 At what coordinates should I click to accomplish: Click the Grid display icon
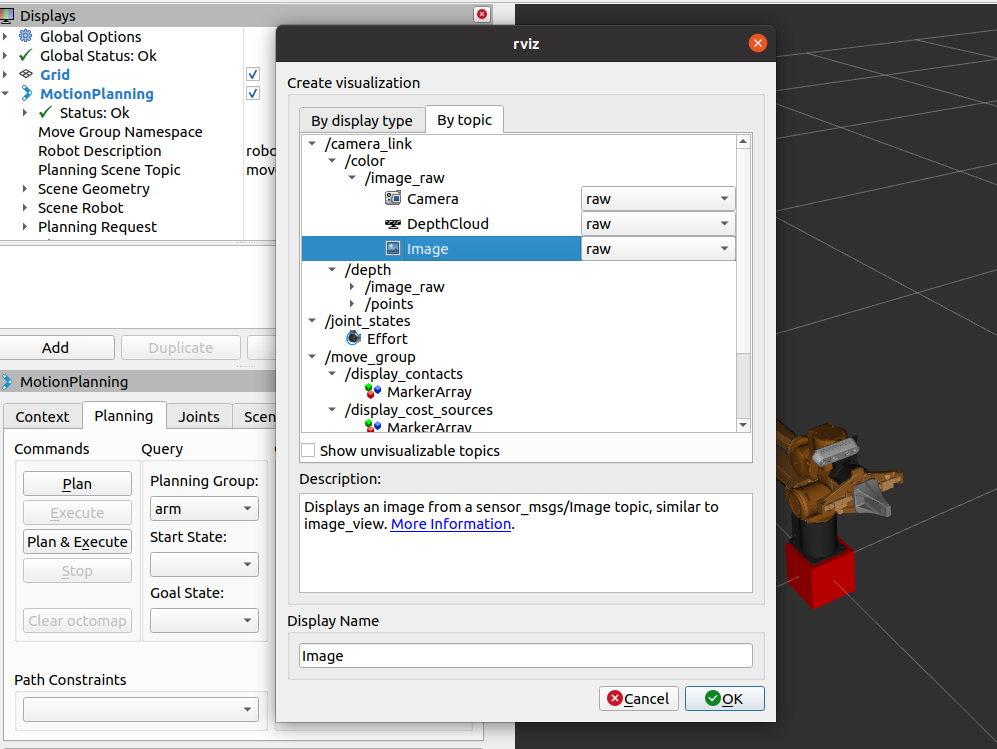pyautogui.click(x=25, y=74)
